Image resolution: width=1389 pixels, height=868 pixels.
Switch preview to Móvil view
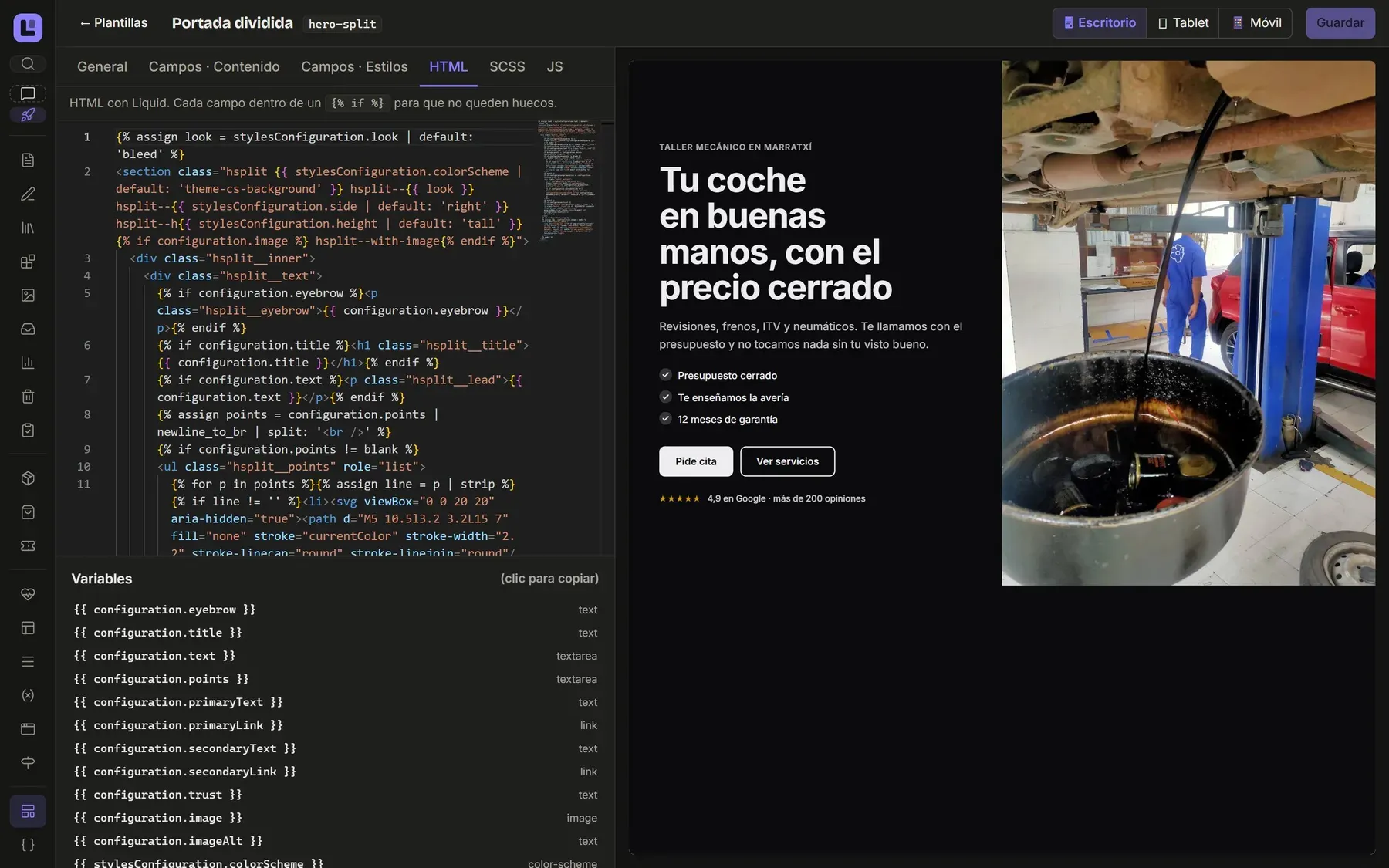click(1256, 23)
